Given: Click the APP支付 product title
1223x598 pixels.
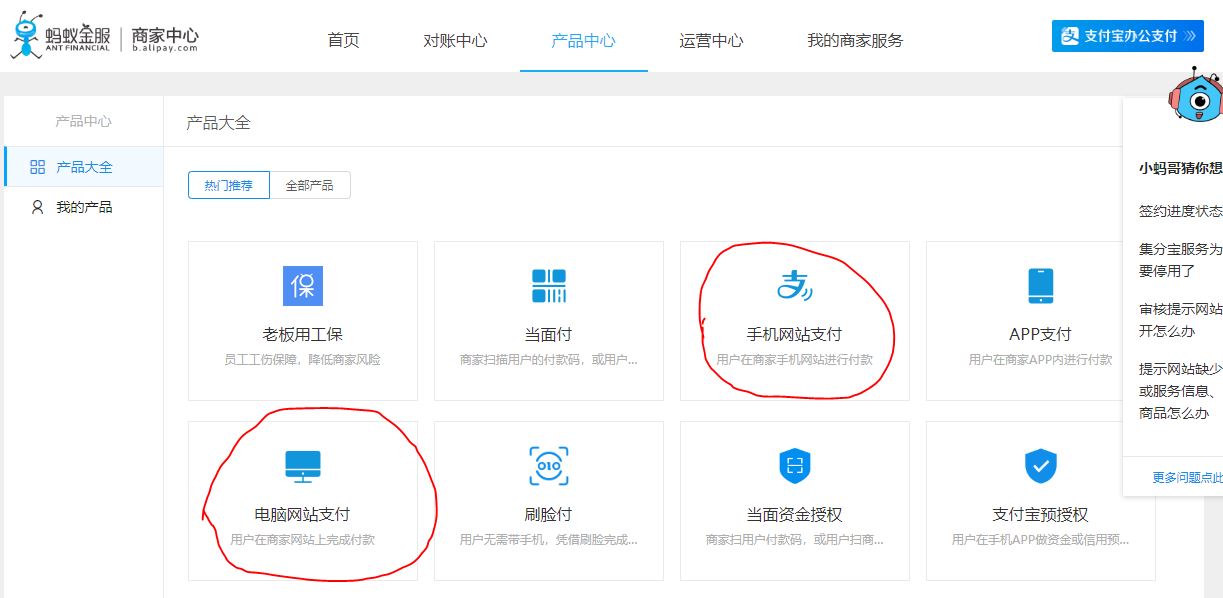Looking at the screenshot, I should pyautogui.click(x=1040, y=334).
